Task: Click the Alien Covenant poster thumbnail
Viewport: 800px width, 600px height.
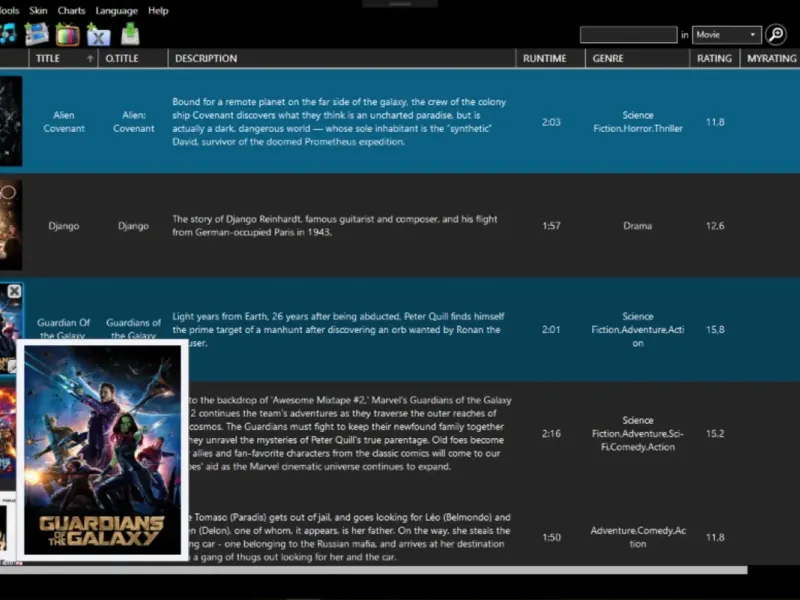Action: click(11, 121)
